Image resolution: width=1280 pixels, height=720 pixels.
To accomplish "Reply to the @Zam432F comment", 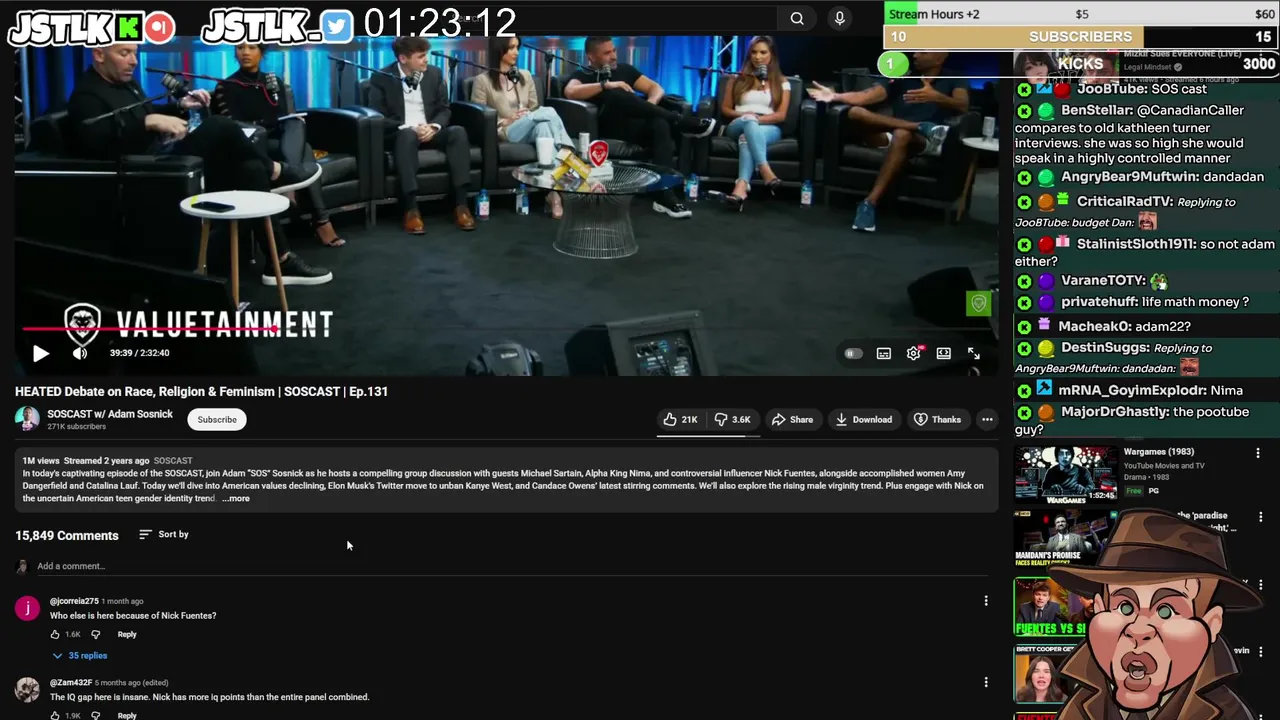I will [x=127, y=715].
